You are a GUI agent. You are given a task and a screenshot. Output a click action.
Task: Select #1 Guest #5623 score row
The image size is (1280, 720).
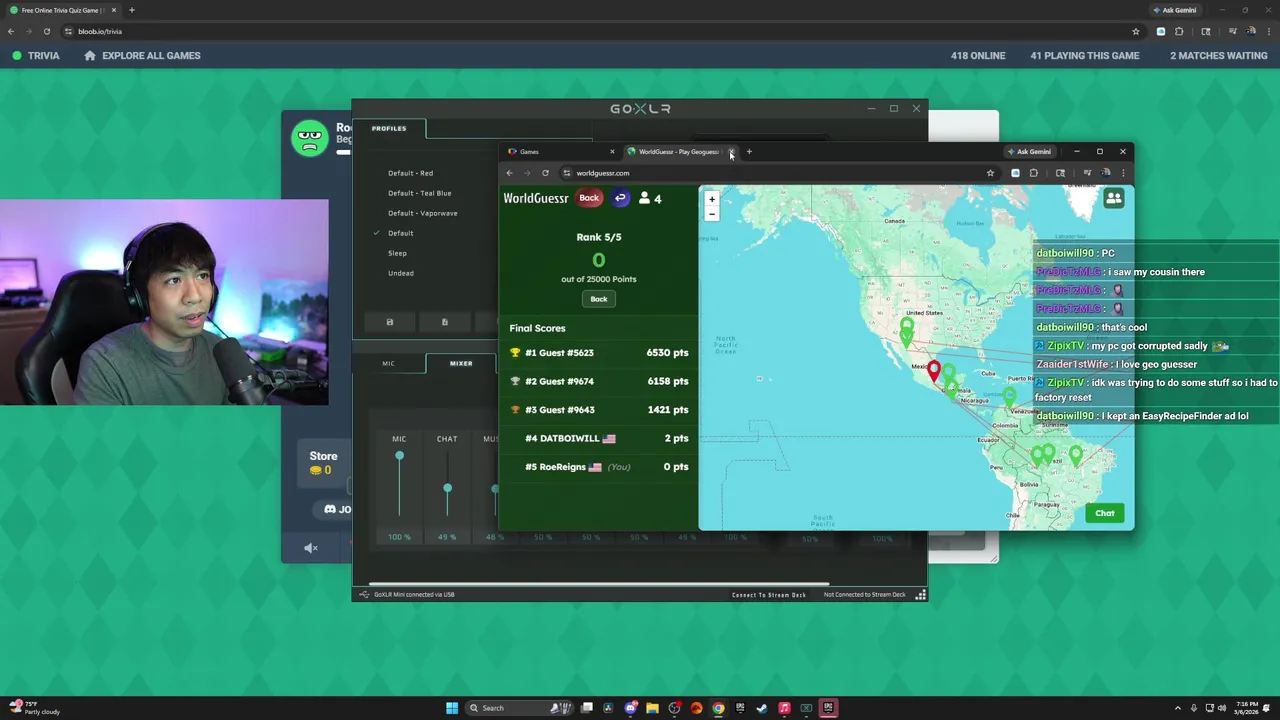(598, 353)
